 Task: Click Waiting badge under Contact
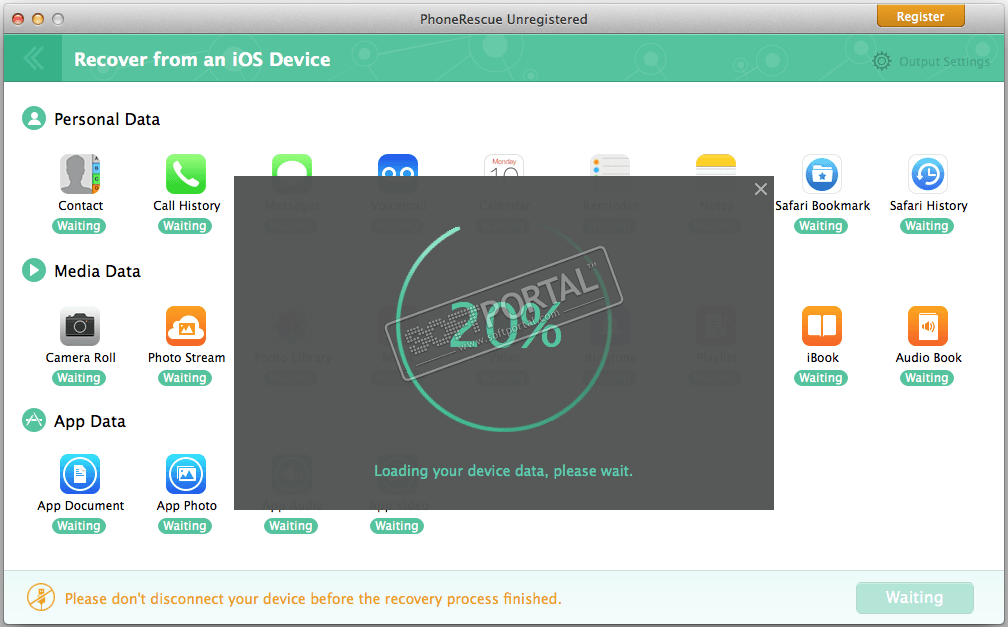(x=79, y=226)
